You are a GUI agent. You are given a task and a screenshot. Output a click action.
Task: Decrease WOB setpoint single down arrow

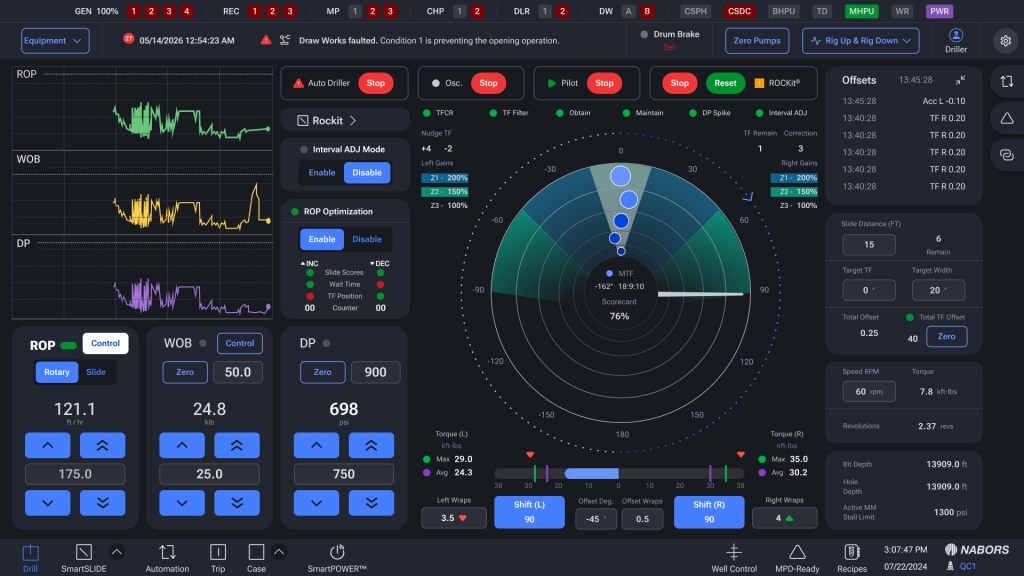tap(182, 503)
